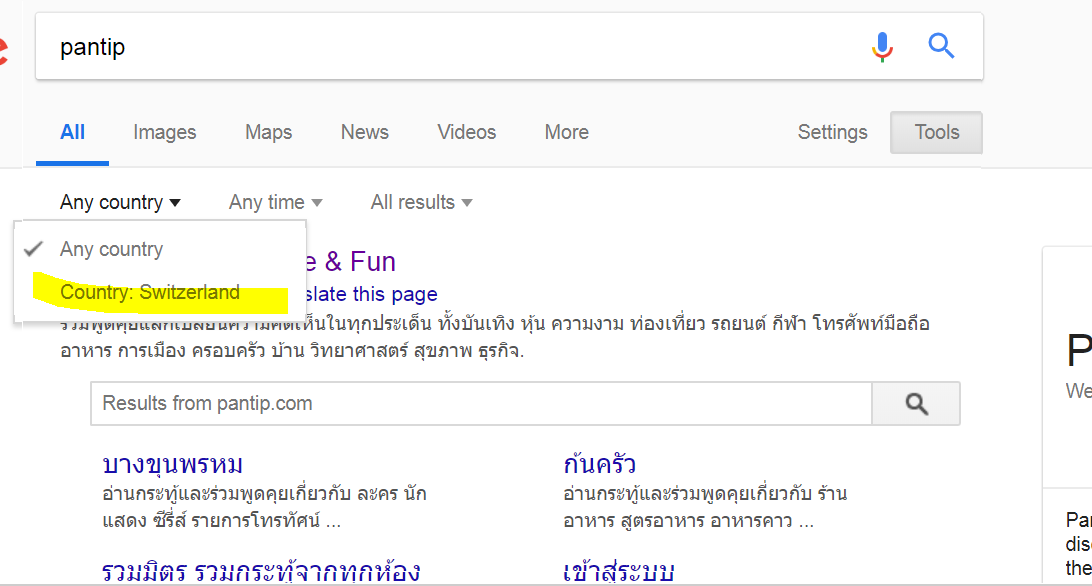Screen dimensions: 1092x586
Task: Toggle the Tools button
Action: [x=936, y=132]
